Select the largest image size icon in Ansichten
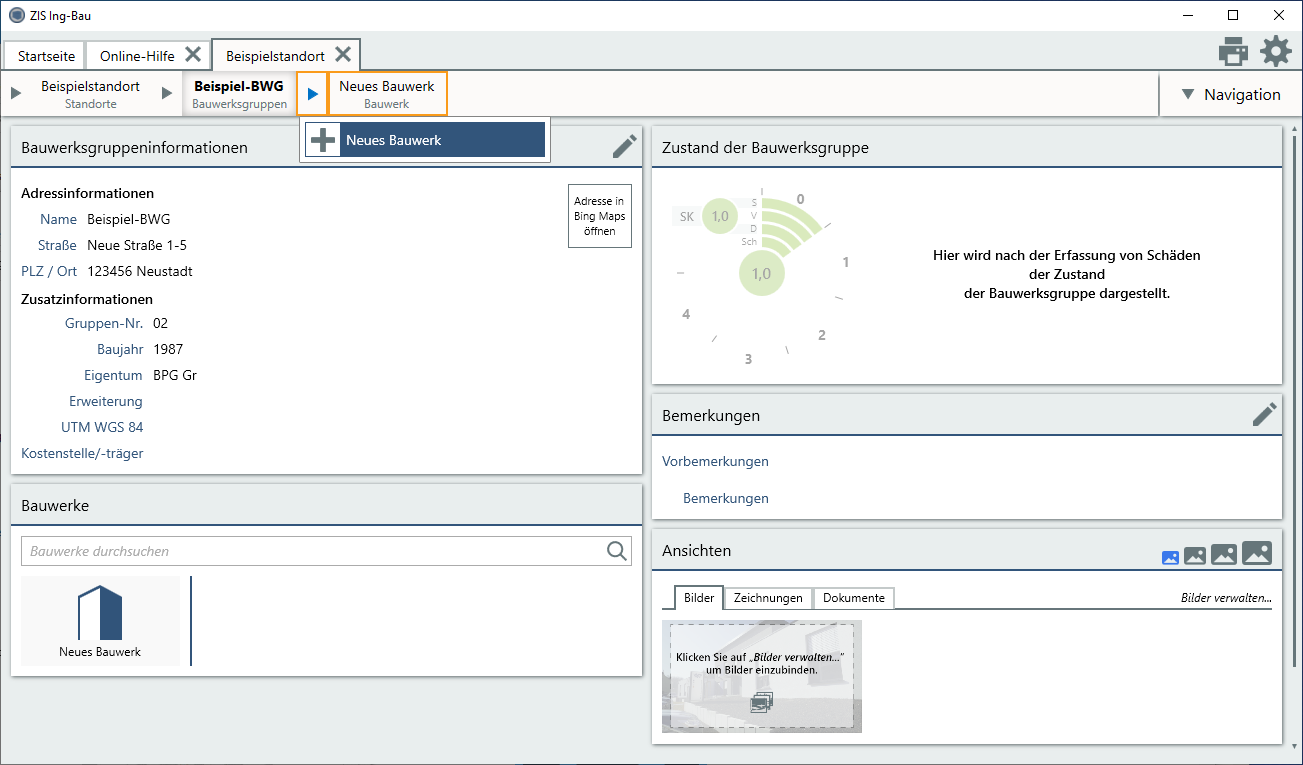Image resolution: width=1303 pixels, height=765 pixels. [1256, 553]
